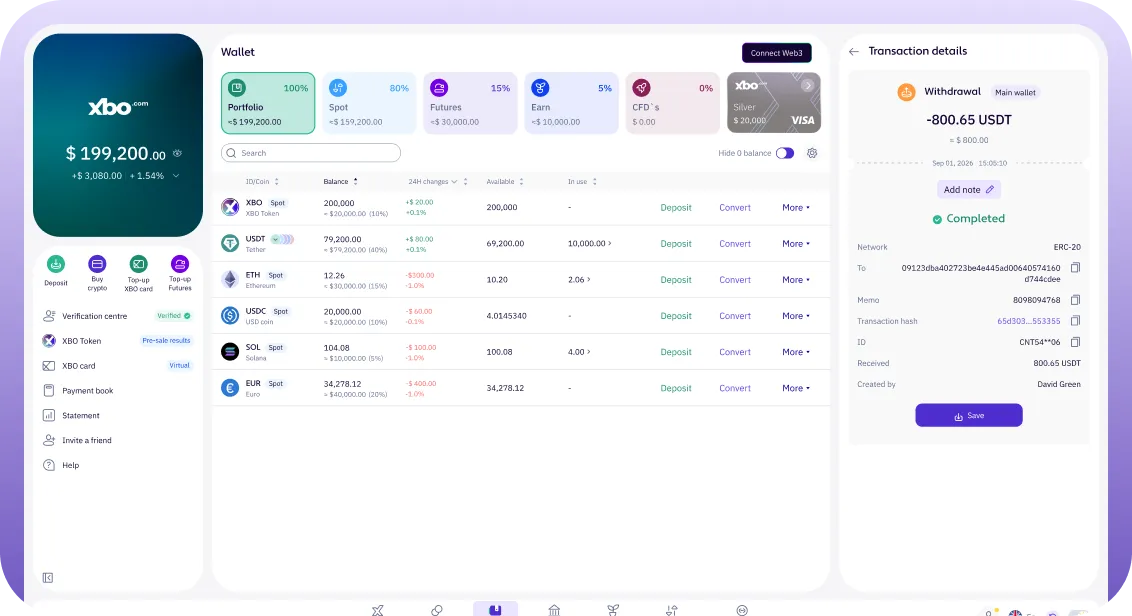This screenshot has height=616, width=1132.
Task: Expand the daily change chevron under the balance
Action: click(x=176, y=175)
